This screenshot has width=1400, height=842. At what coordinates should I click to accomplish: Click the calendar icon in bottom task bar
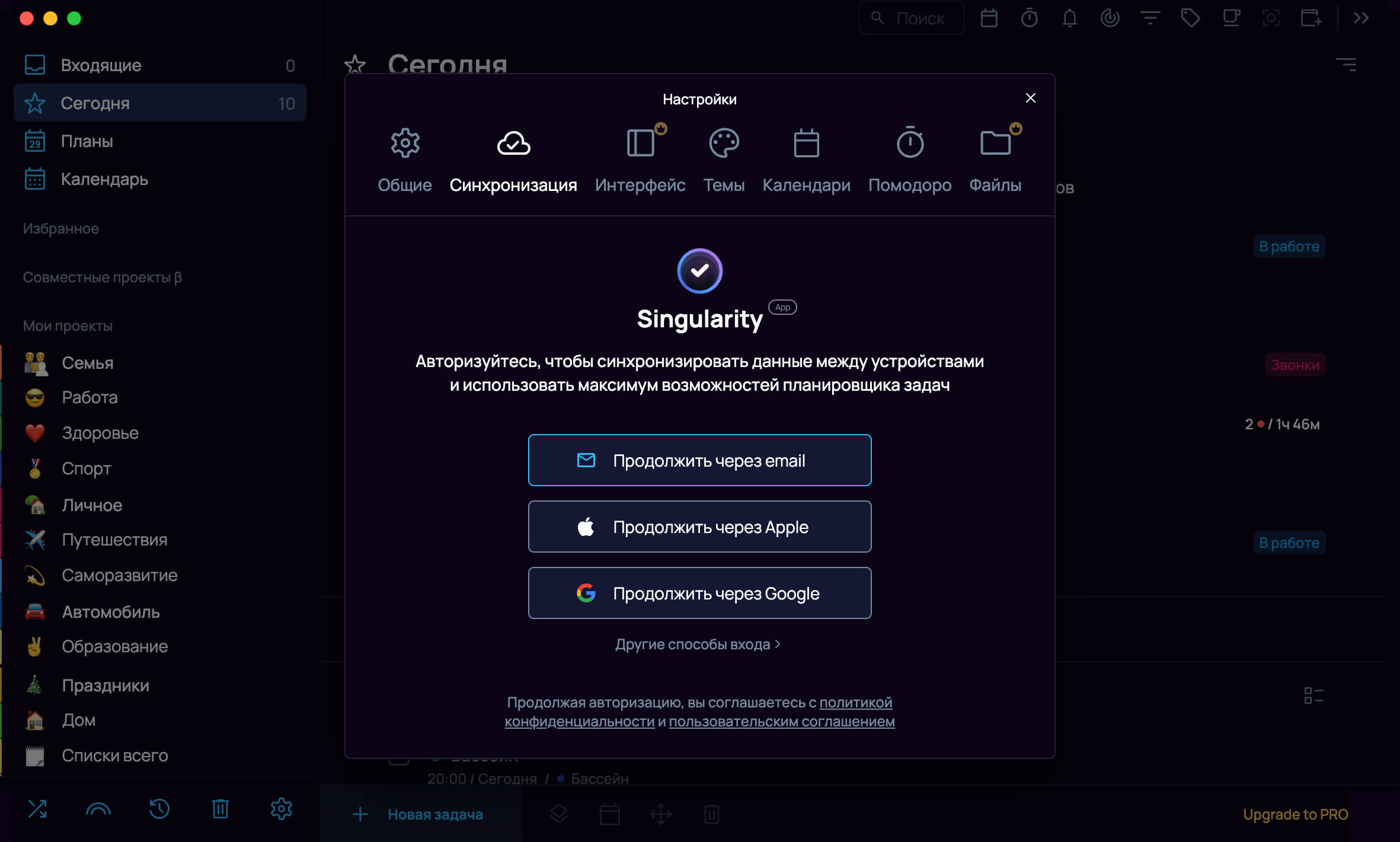pyautogui.click(x=609, y=814)
